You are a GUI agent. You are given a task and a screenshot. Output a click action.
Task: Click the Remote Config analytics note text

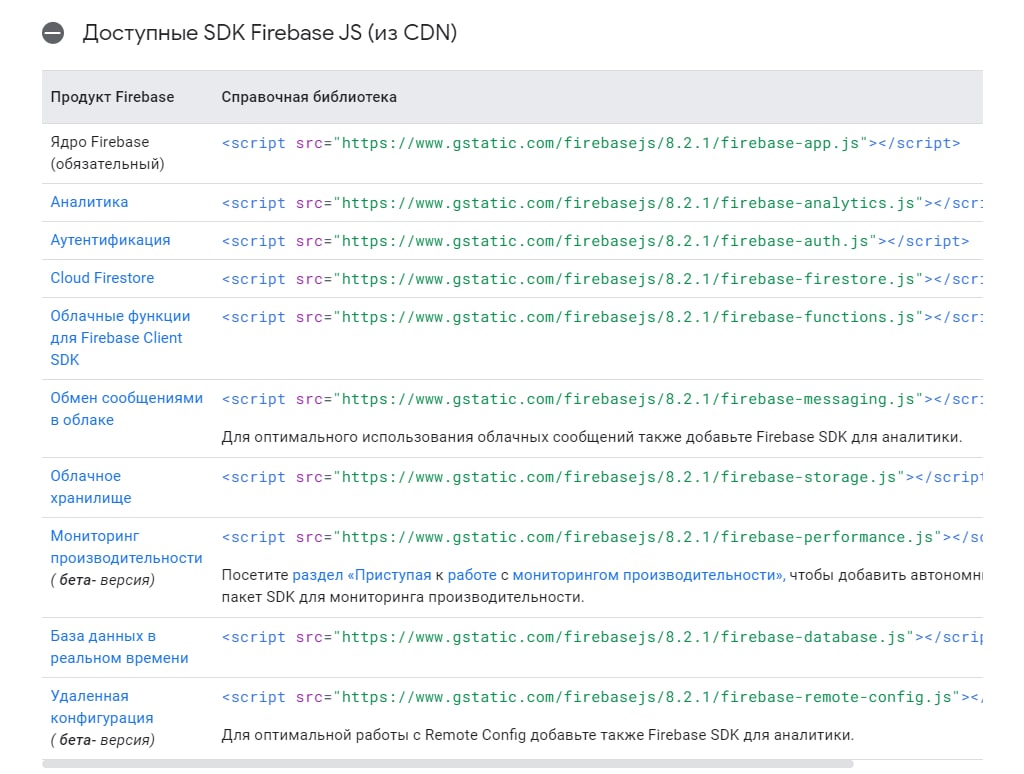pyautogui.click(x=537, y=735)
